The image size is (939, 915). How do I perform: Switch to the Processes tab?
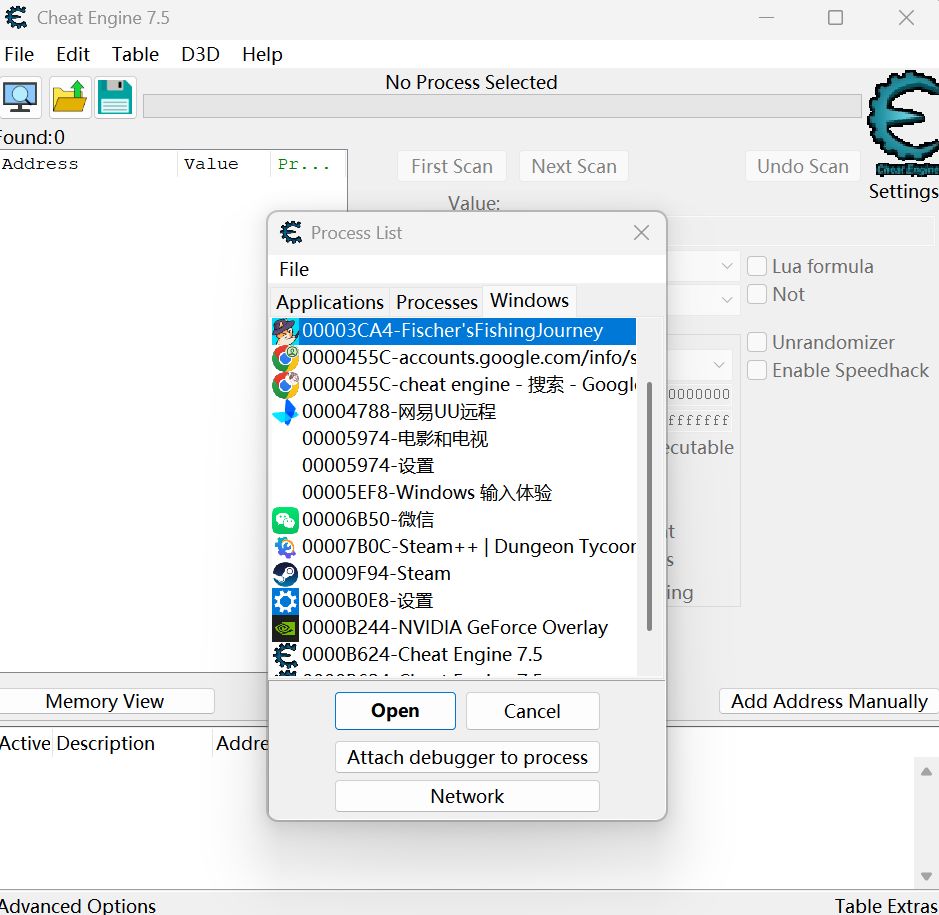point(437,302)
